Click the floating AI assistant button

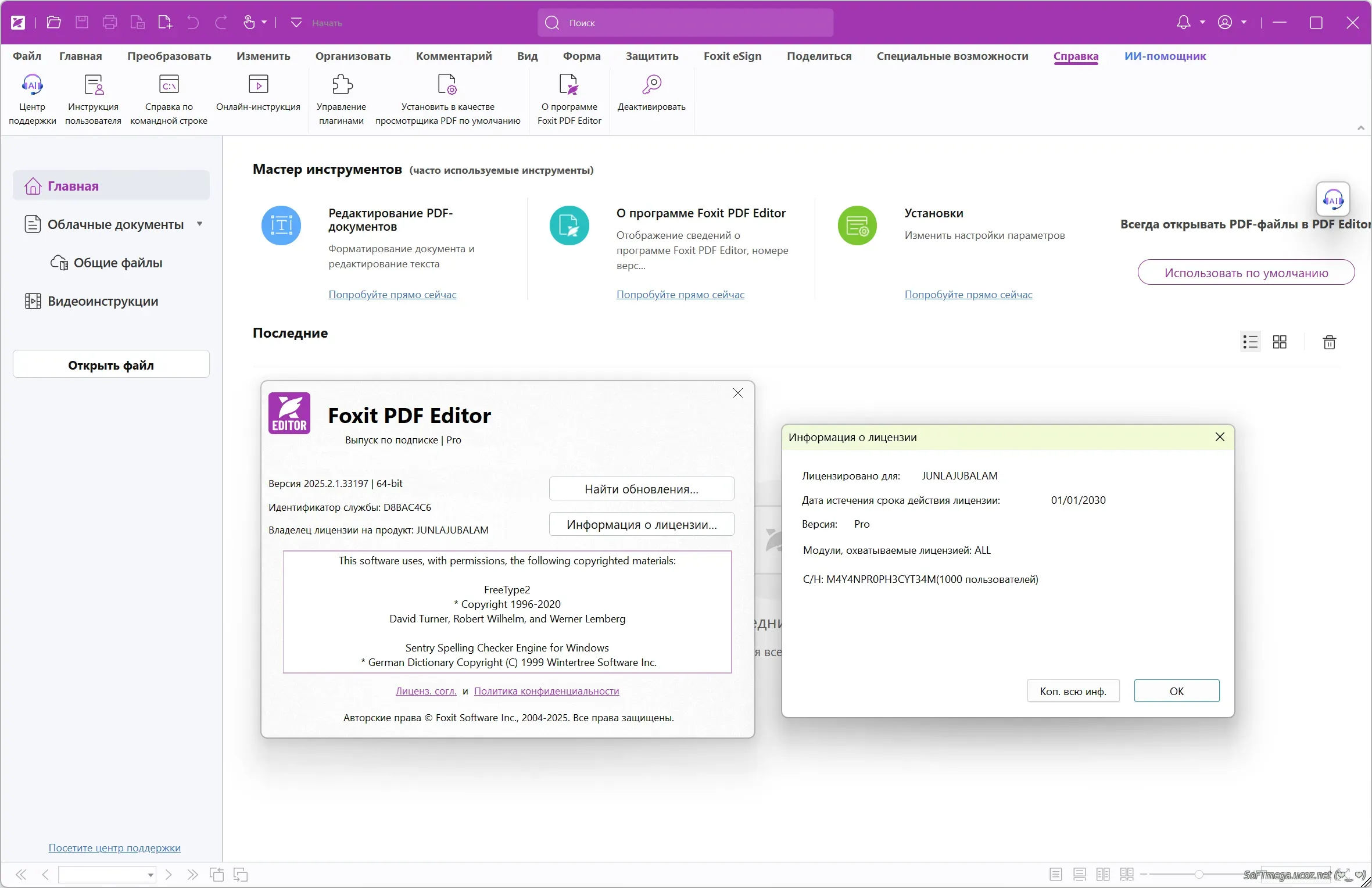(1332, 199)
